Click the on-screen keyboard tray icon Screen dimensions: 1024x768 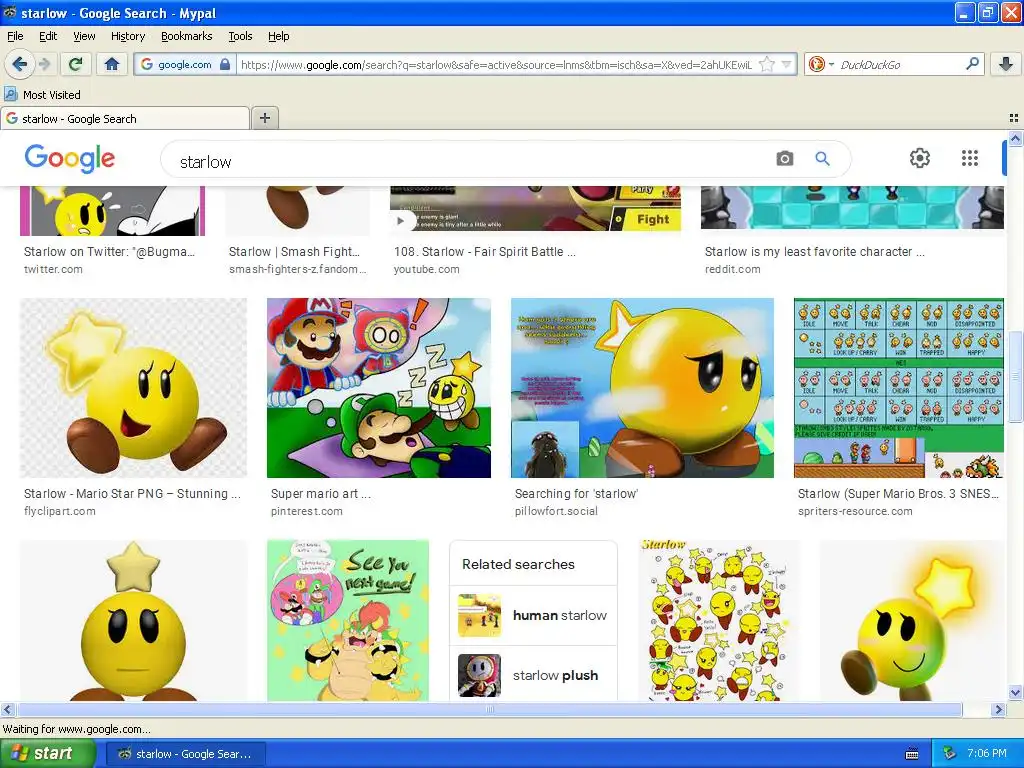tap(912, 754)
